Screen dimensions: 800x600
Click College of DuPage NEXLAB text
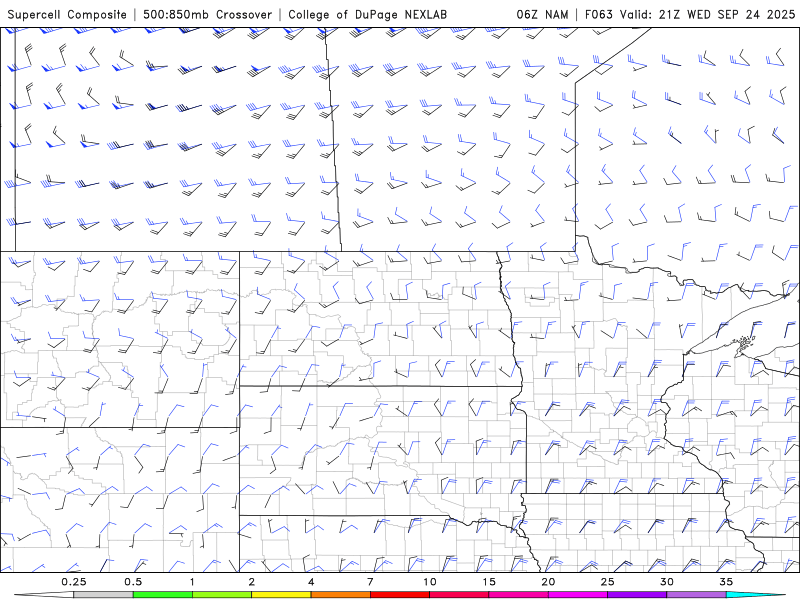click(367, 15)
